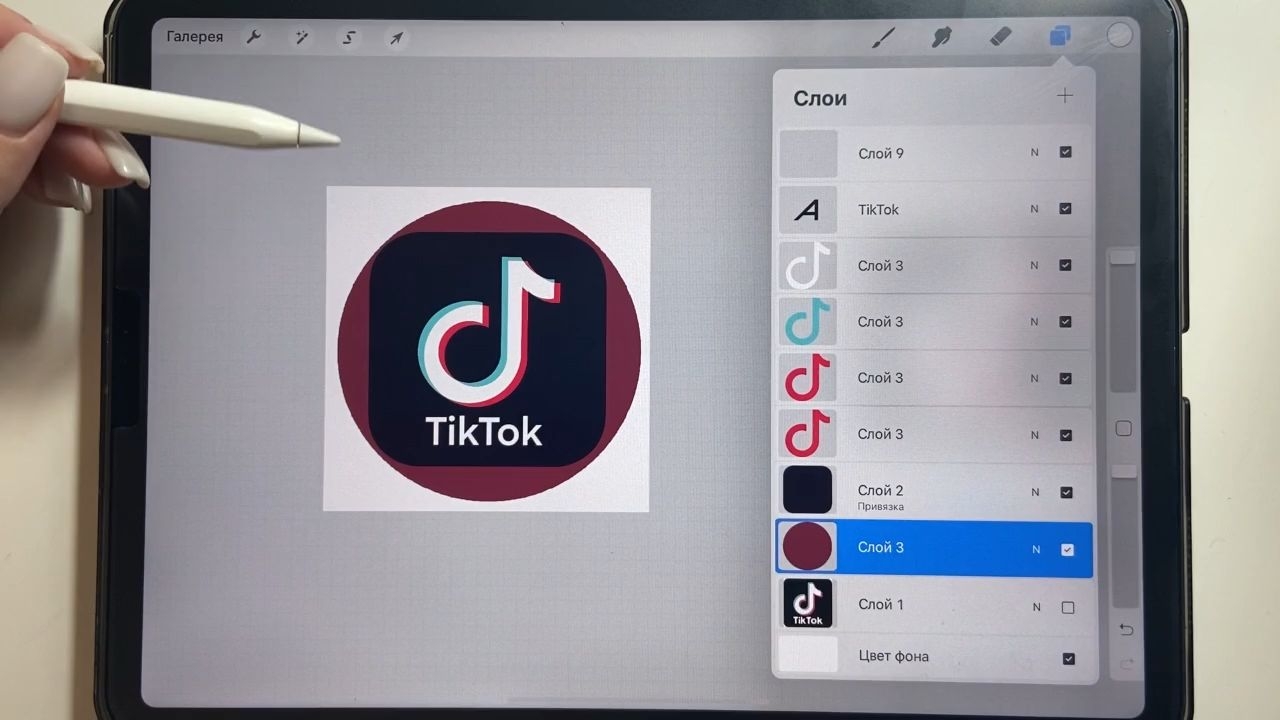The height and width of the screenshot is (720, 1280).
Task: Activate the Selection S tool
Action: click(349, 38)
